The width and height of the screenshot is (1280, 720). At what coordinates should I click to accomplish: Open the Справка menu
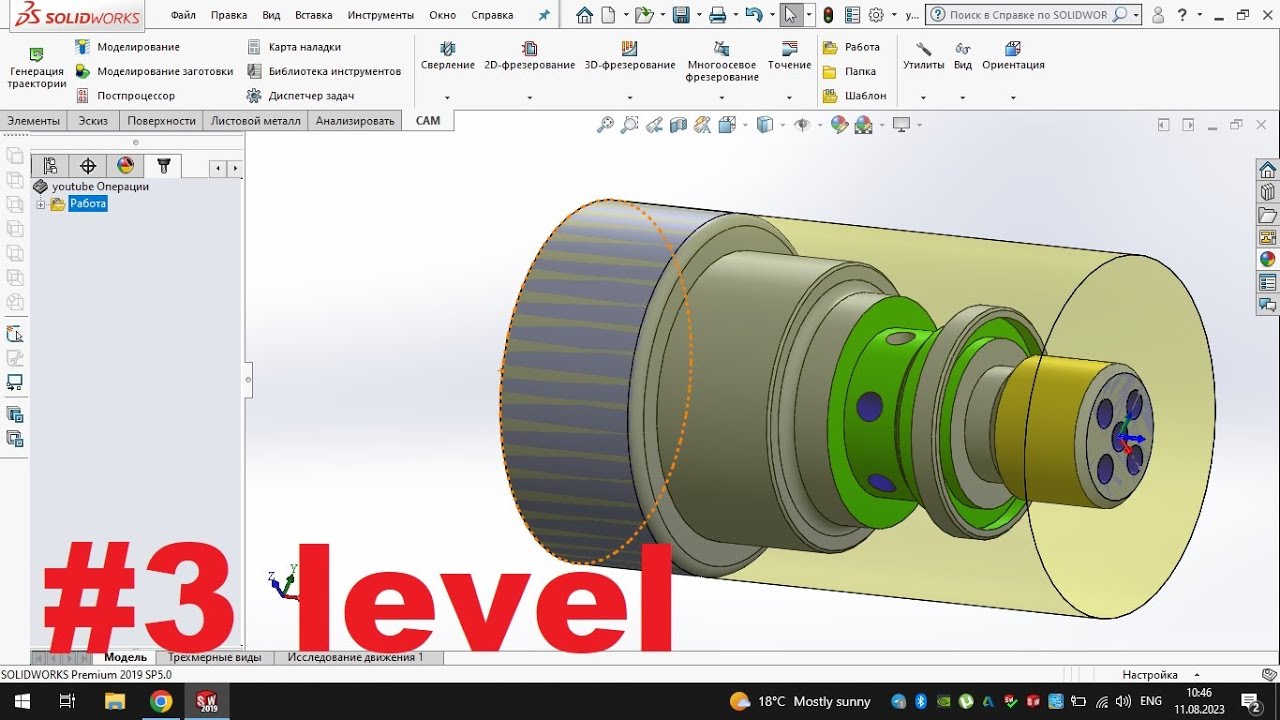click(492, 15)
